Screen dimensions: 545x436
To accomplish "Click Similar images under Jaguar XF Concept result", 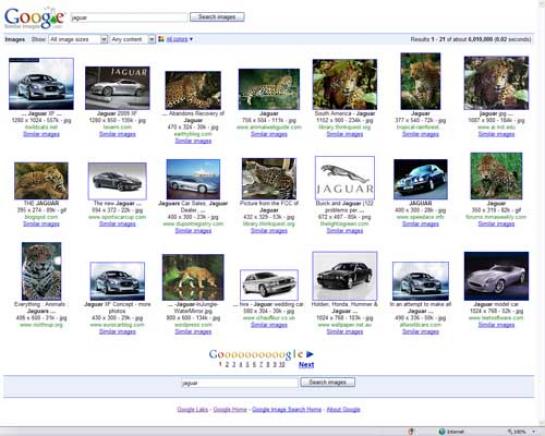I will pyautogui.click(x=117, y=332).
